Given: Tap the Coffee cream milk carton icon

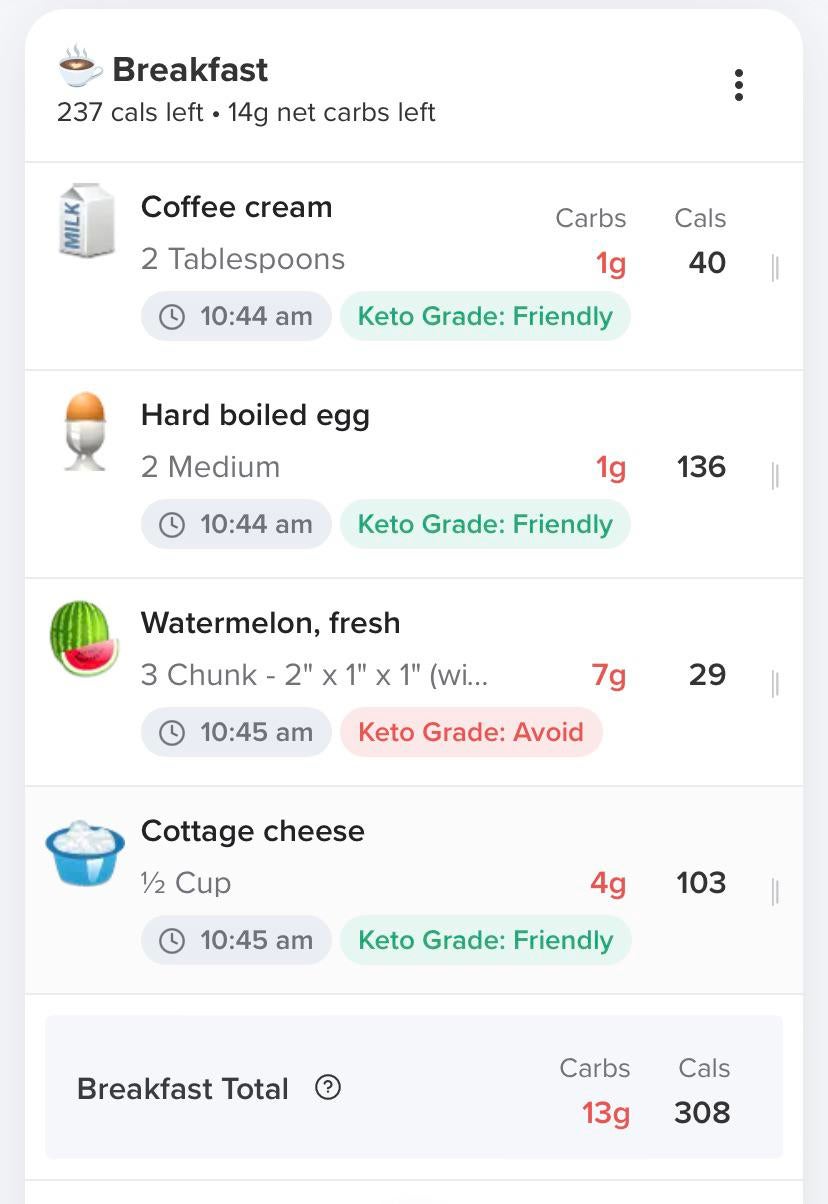Looking at the screenshot, I should [85, 222].
